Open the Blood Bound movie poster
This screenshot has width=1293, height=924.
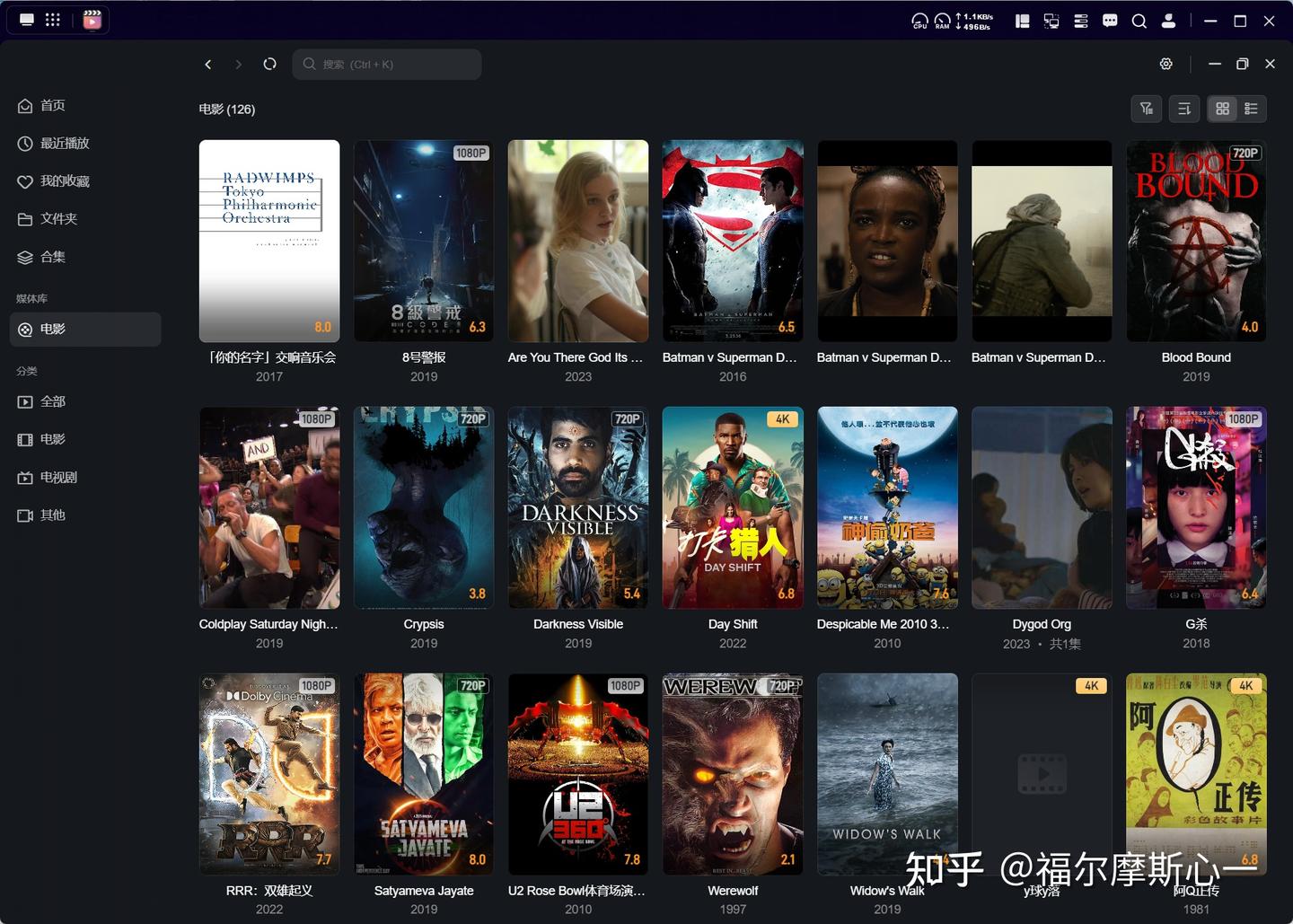point(1196,241)
